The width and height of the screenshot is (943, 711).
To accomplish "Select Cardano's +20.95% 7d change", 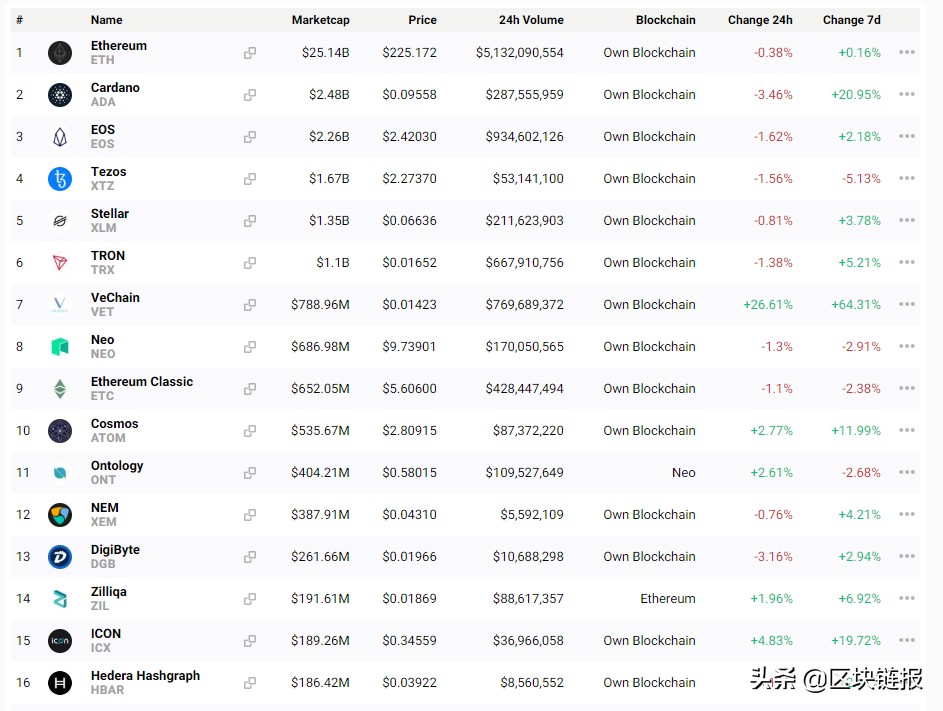I will pyautogui.click(x=856, y=95).
